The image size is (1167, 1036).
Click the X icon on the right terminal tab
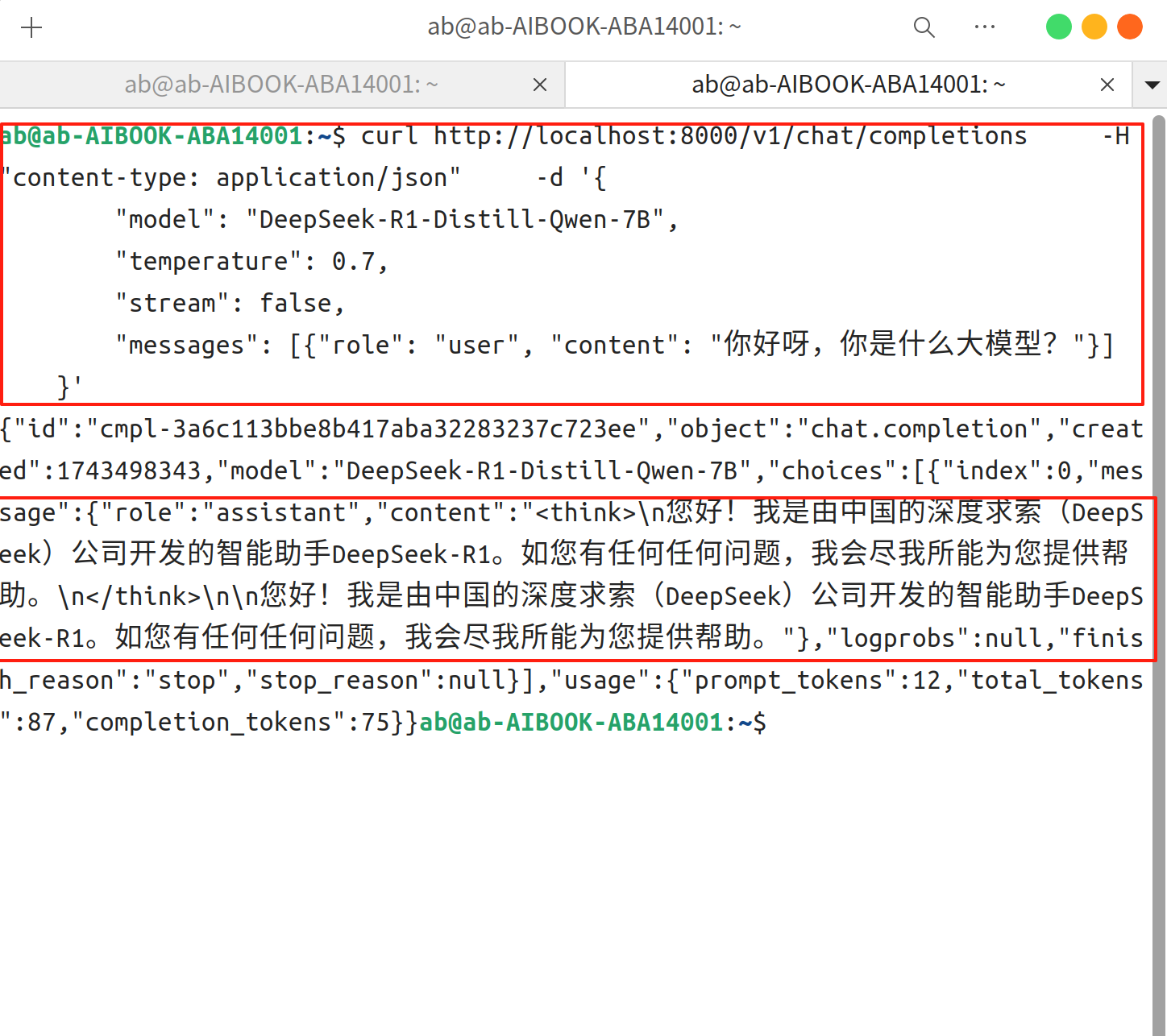(1107, 85)
